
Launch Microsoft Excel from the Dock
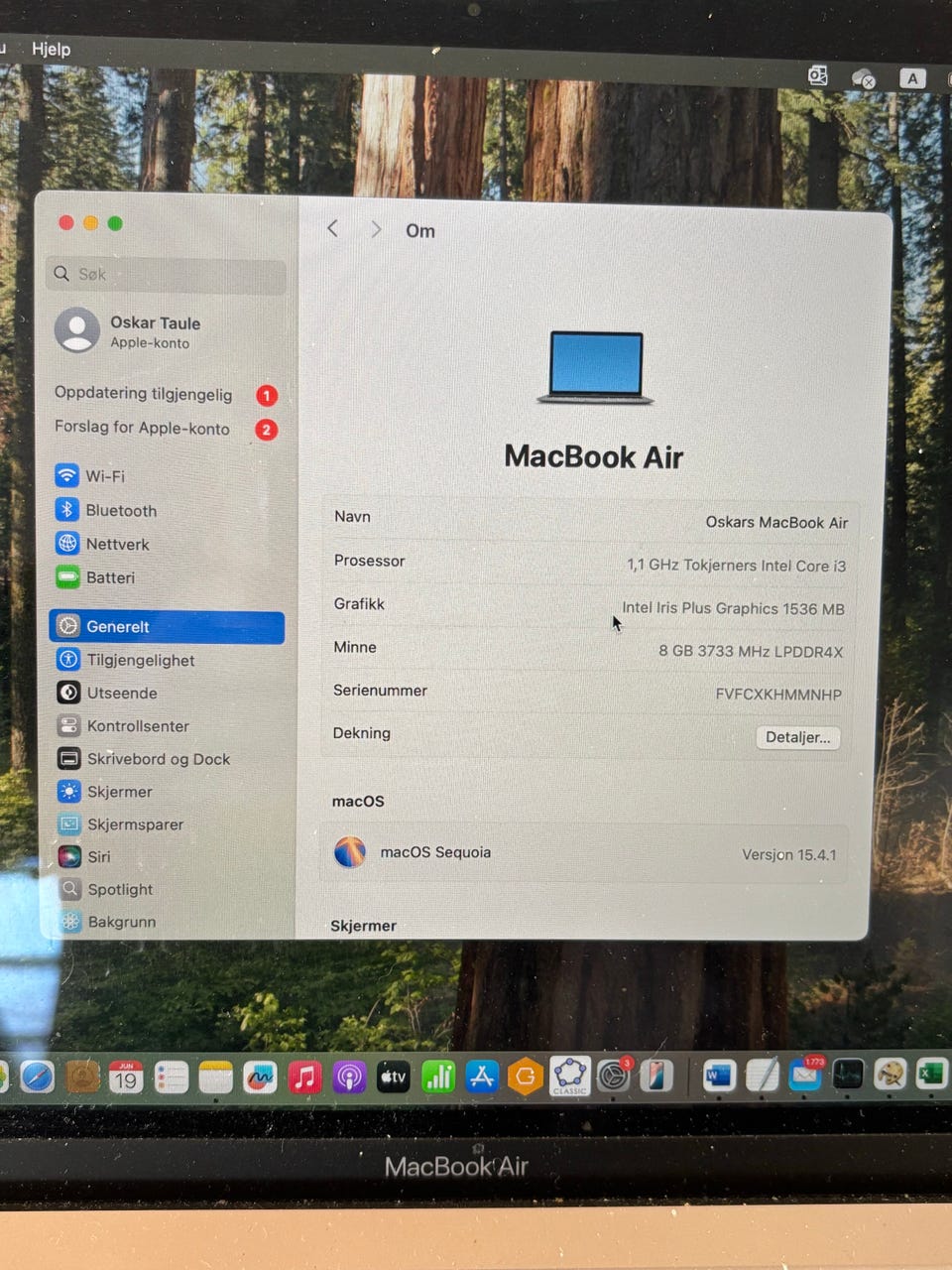(x=931, y=1074)
